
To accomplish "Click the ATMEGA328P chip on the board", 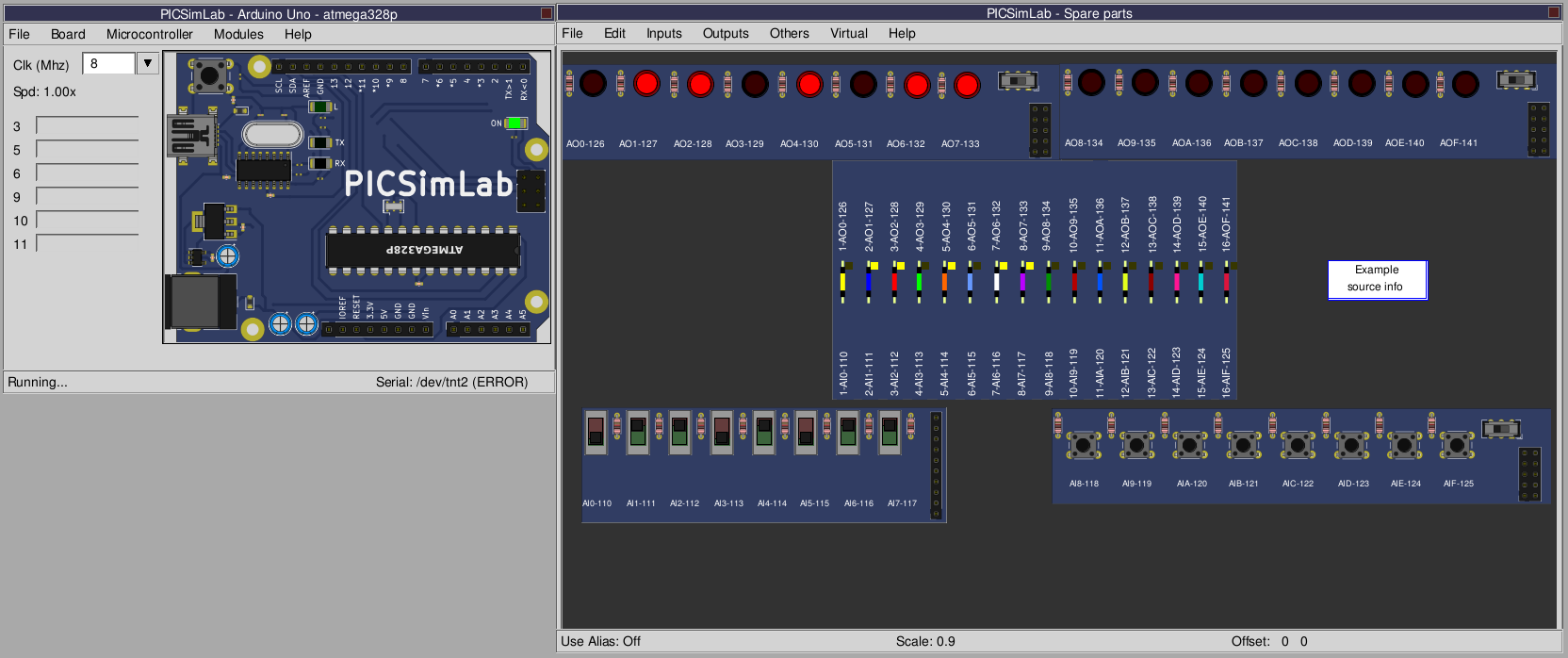I will pos(422,250).
